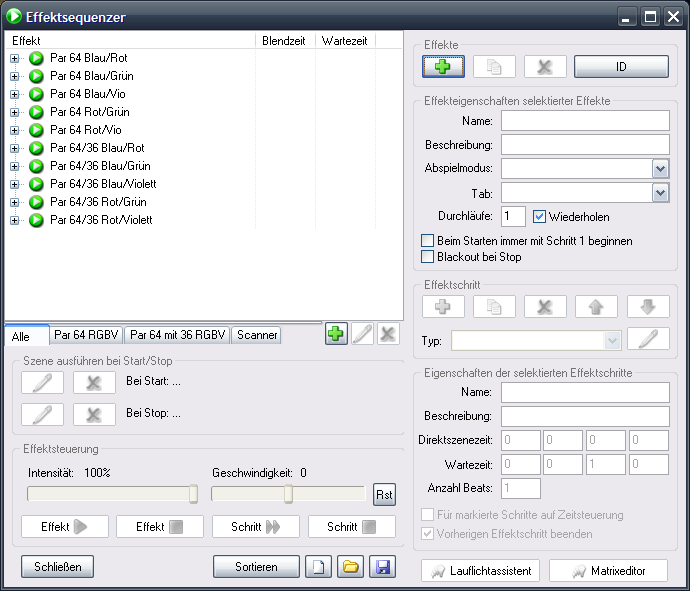The height and width of the screenshot is (591, 690).
Task: Play the Par 64 Blau/Grün effect icon
Action: (x=36, y=76)
